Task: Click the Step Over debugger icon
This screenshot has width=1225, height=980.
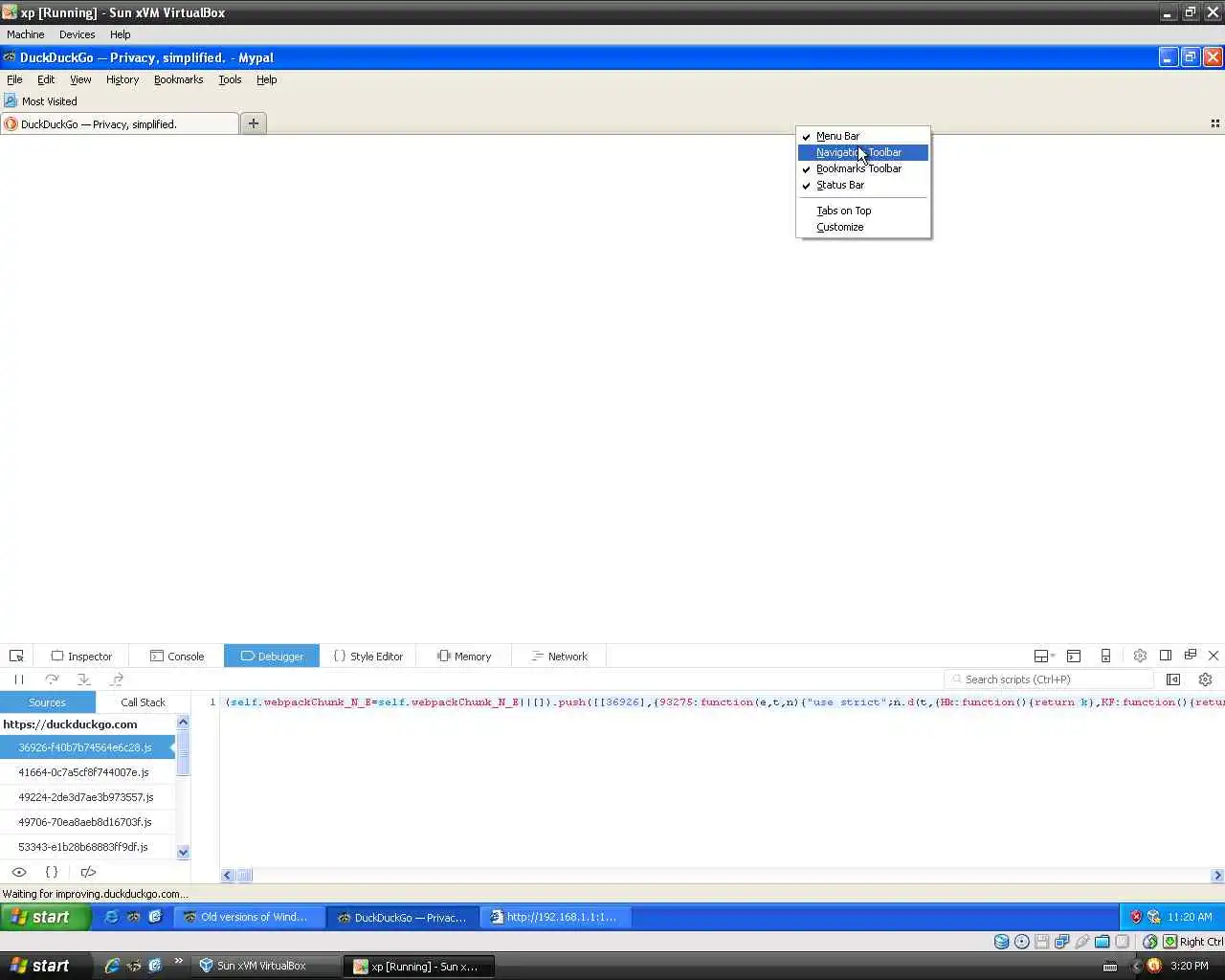Action: pos(52,679)
